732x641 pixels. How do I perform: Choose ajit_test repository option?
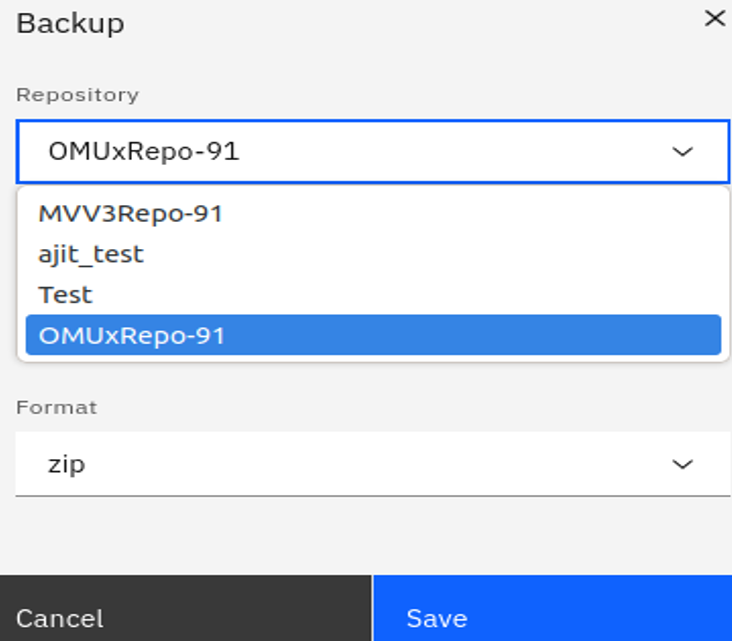point(91,254)
